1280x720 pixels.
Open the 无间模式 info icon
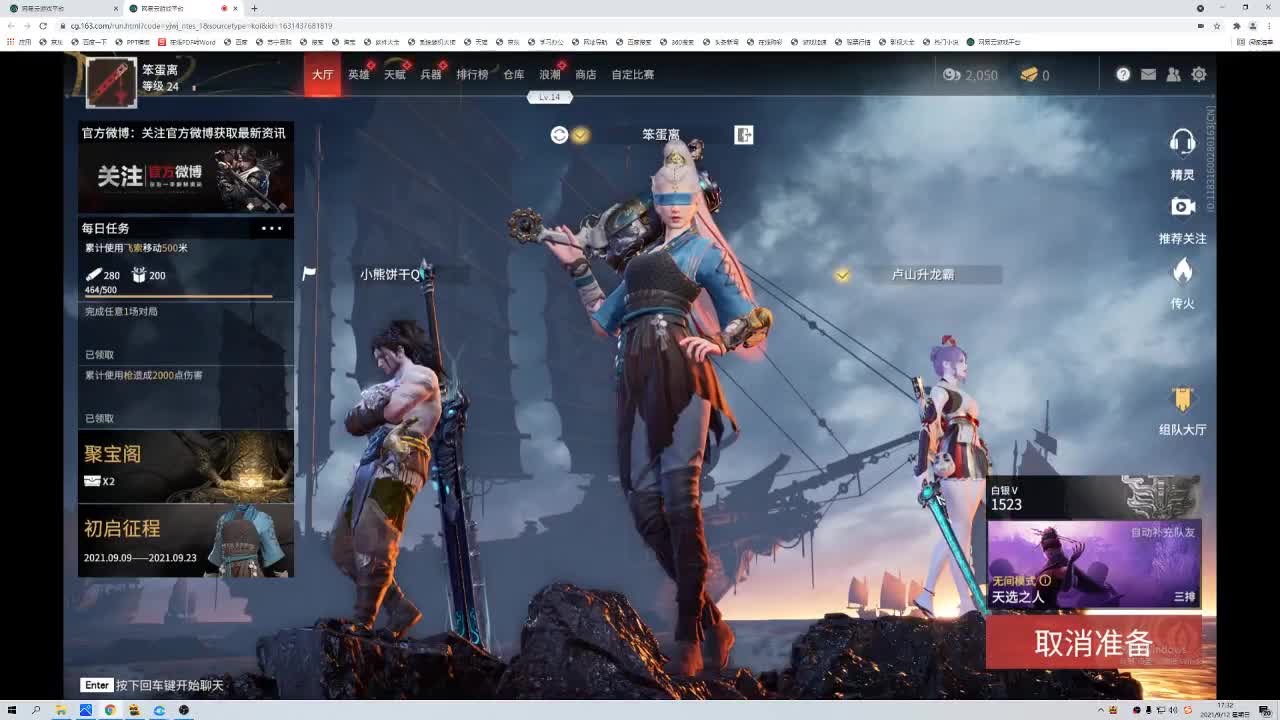click(1045, 580)
